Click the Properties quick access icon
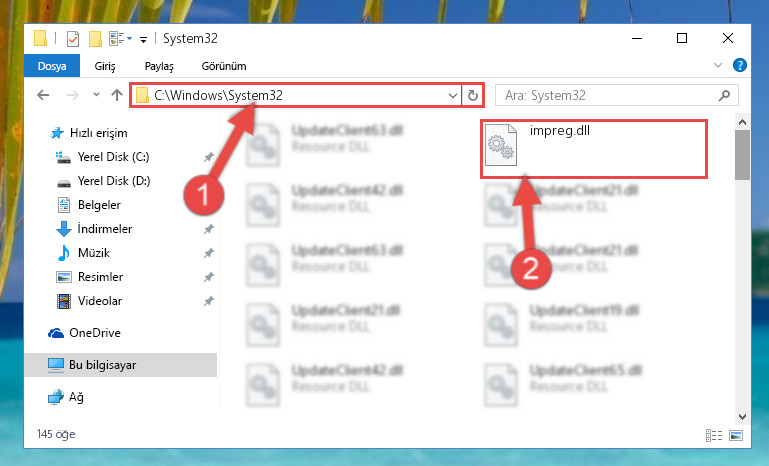 pyautogui.click(x=73, y=38)
